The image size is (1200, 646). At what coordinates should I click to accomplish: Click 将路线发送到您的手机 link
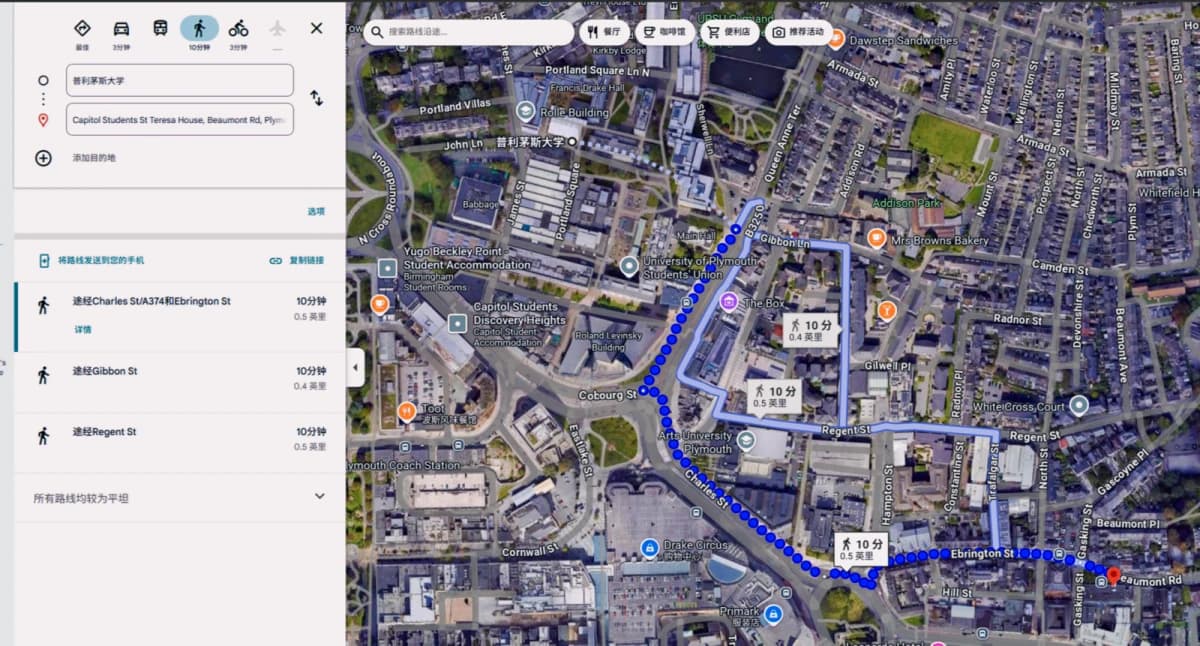(x=91, y=260)
